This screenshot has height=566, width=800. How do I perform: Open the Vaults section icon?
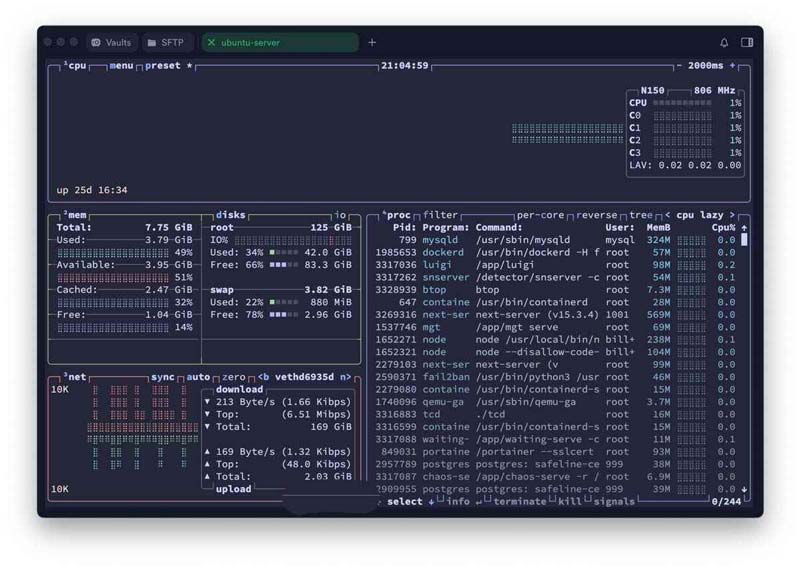click(96, 43)
